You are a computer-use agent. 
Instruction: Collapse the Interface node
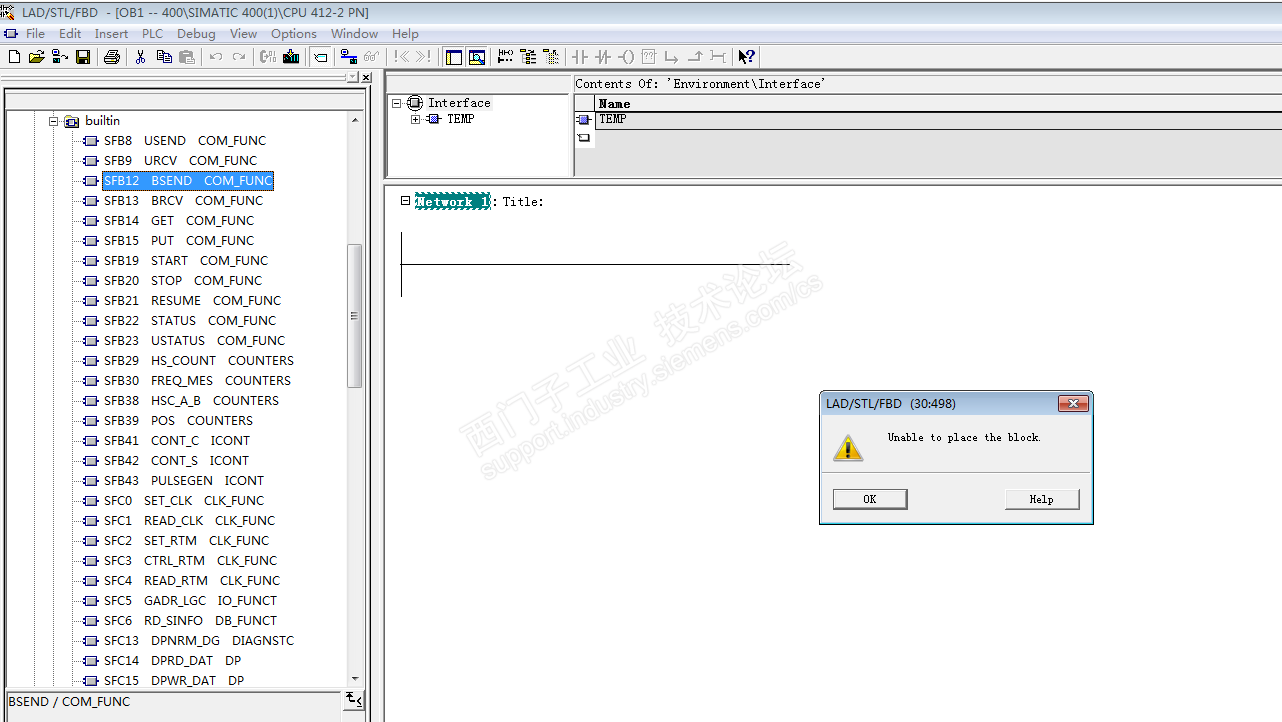[x=397, y=103]
